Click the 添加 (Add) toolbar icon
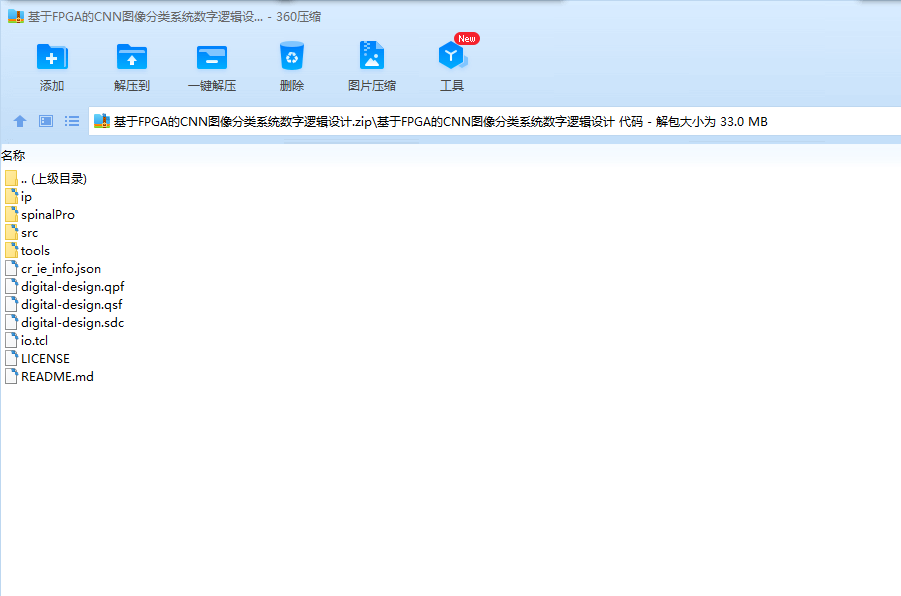Viewport: 901px width, 596px height. (52, 57)
